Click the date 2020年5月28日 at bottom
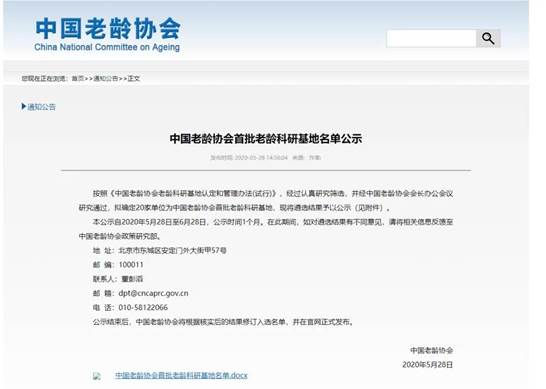The width and height of the screenshot is (546, 389). pyautogui.click(x=428, y=365)
